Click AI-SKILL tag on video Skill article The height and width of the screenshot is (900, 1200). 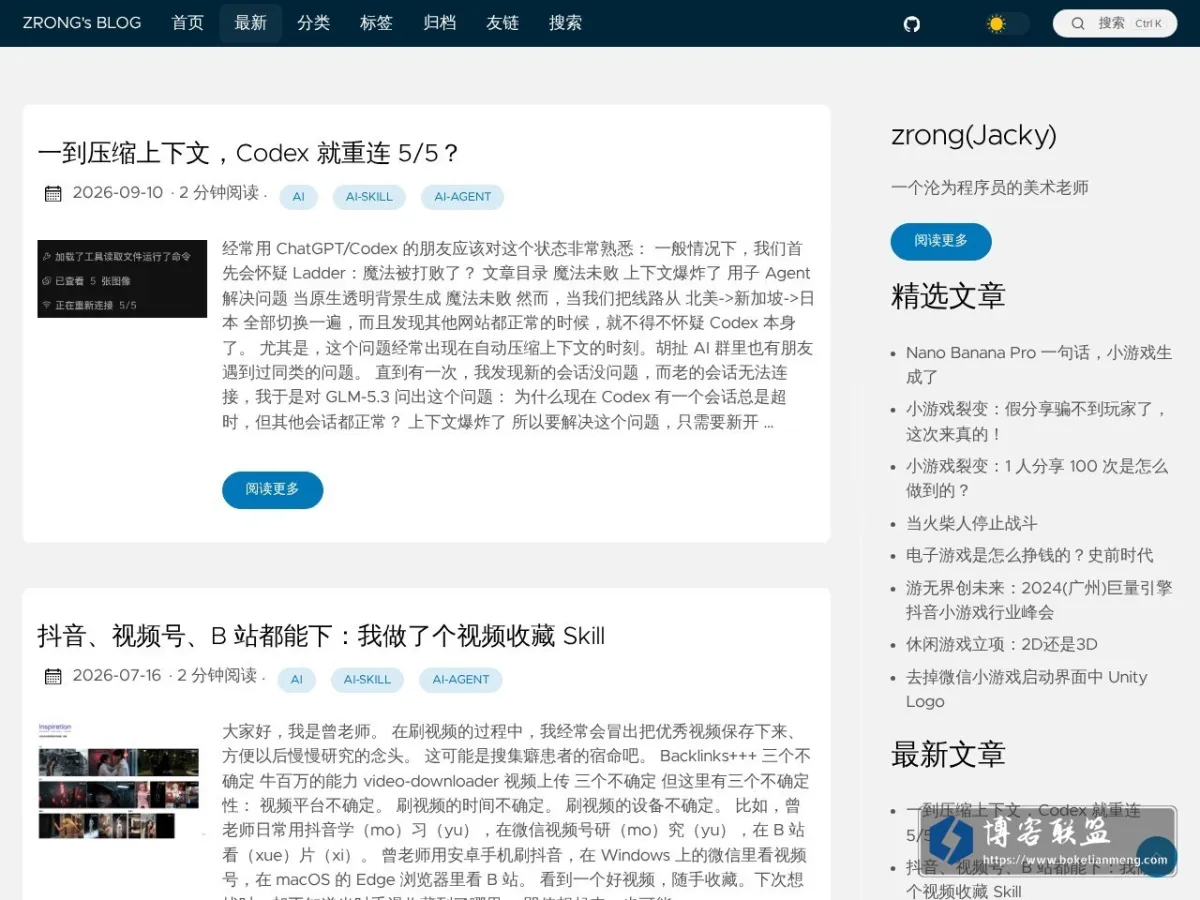(x=367, y=680)
